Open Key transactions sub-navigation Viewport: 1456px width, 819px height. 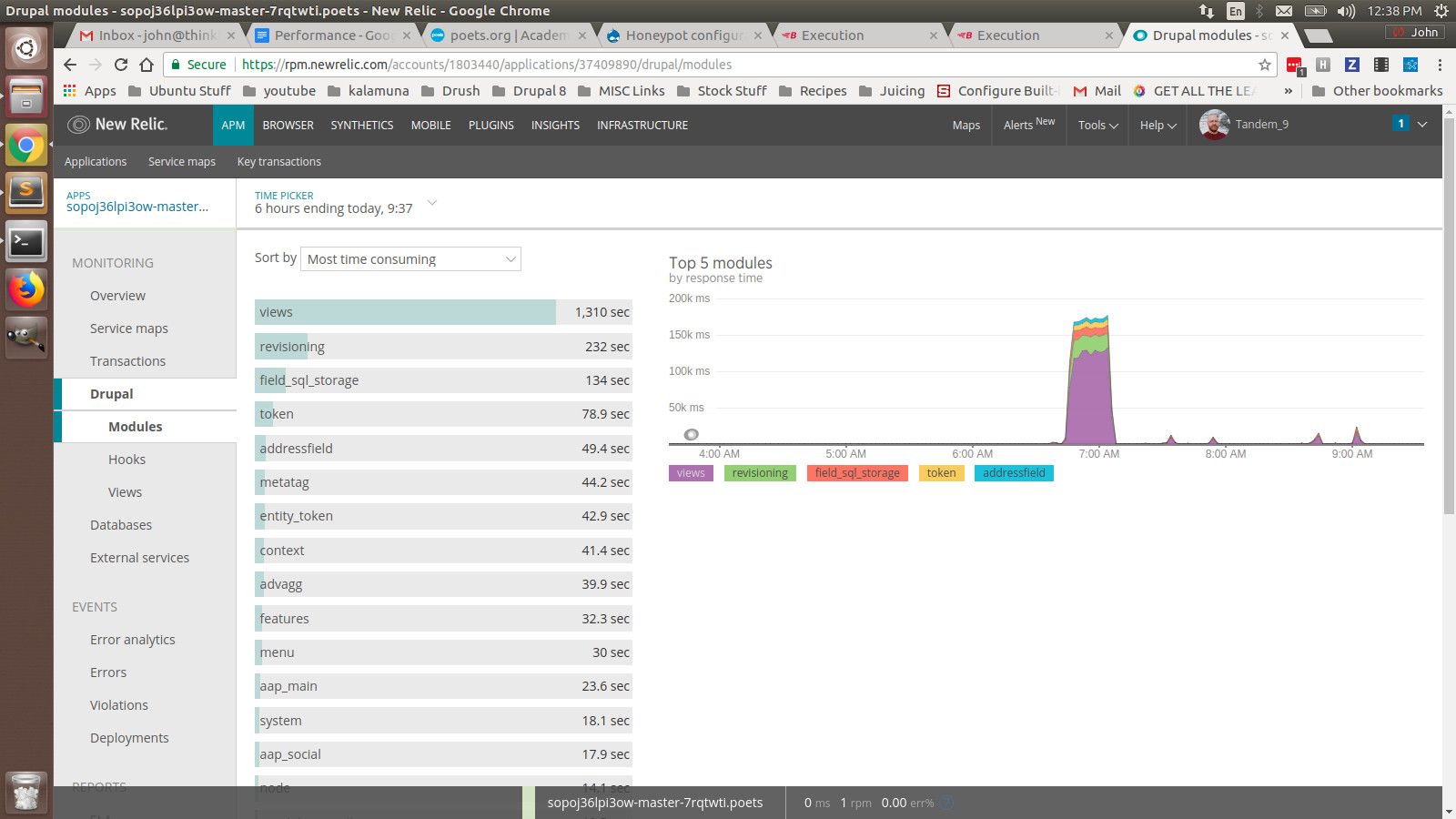pos(279,162)
